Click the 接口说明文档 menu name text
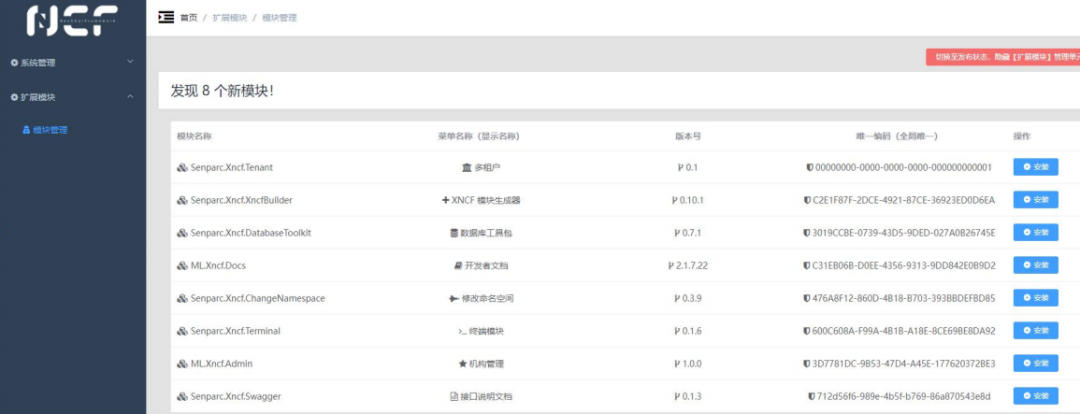The height and width of the screenshot is (414, 1080). [x=486, y=397]
